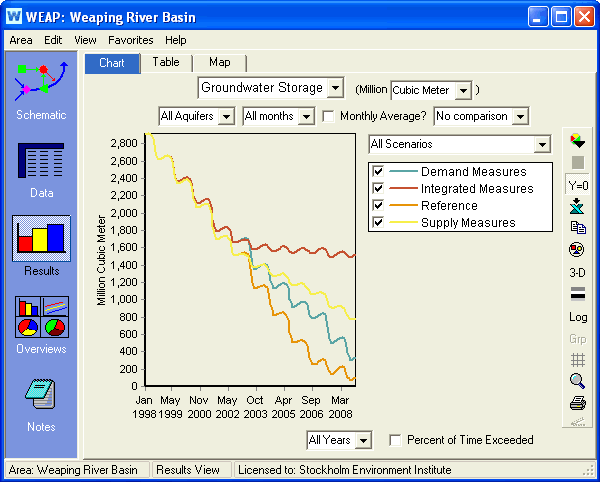This screenshot has width=600, height=482.
Task: Click the window resize grip in status bar
Action: [x=590, y=471]
